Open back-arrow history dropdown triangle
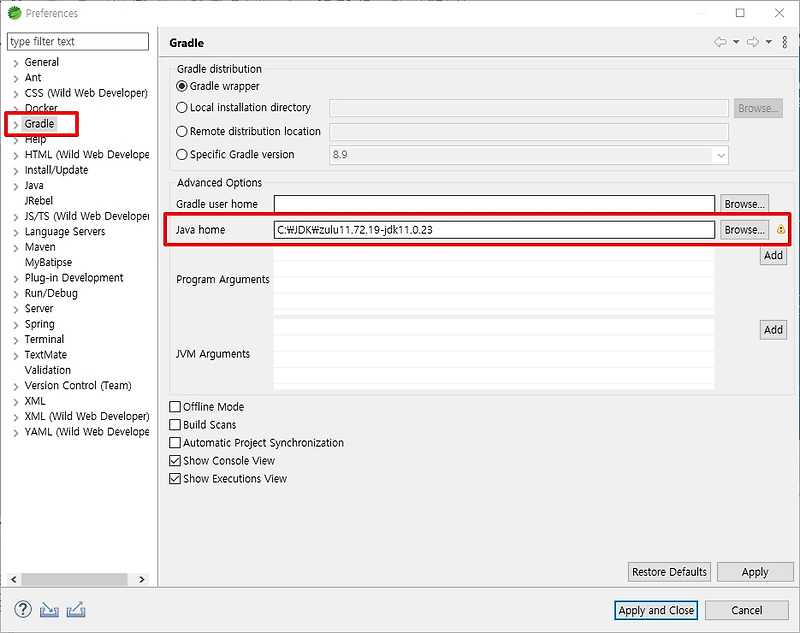 (736, 42)
